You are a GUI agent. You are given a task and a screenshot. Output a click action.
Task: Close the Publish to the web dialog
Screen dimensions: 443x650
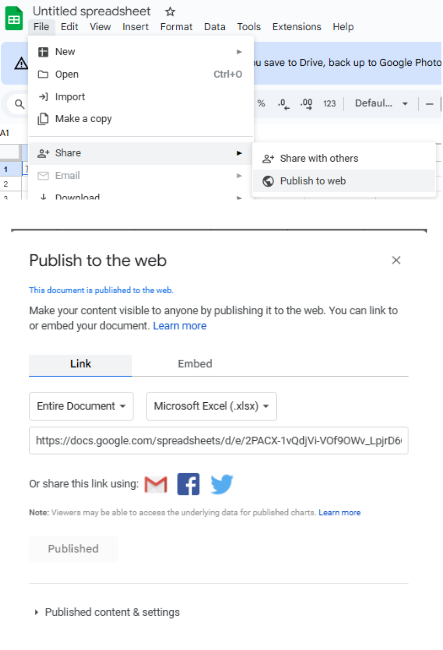point(396,260)
